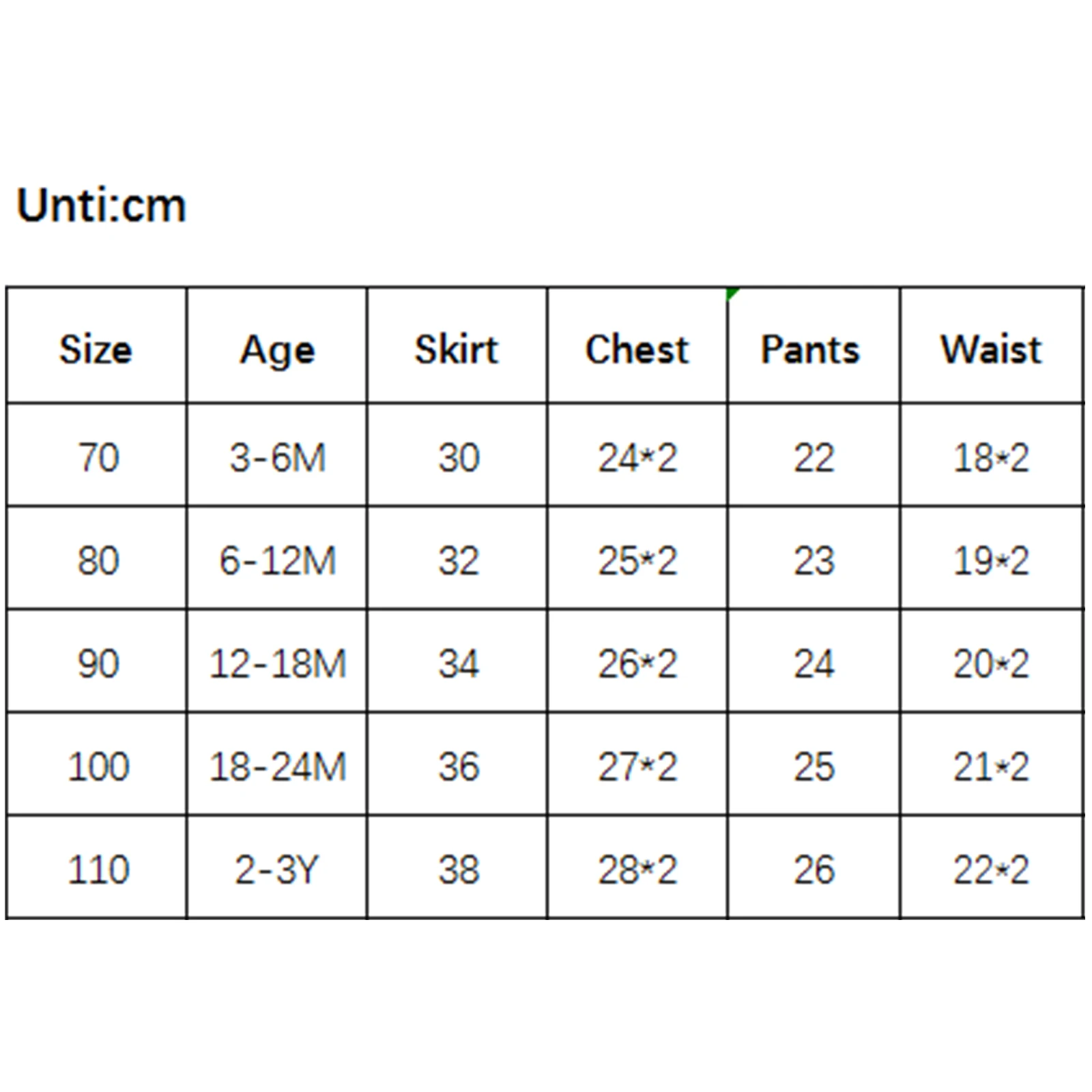Click the 6-12M age cell
Image resolution: width=1092 pixels, height=1092 pixels.
coord(278,560)
